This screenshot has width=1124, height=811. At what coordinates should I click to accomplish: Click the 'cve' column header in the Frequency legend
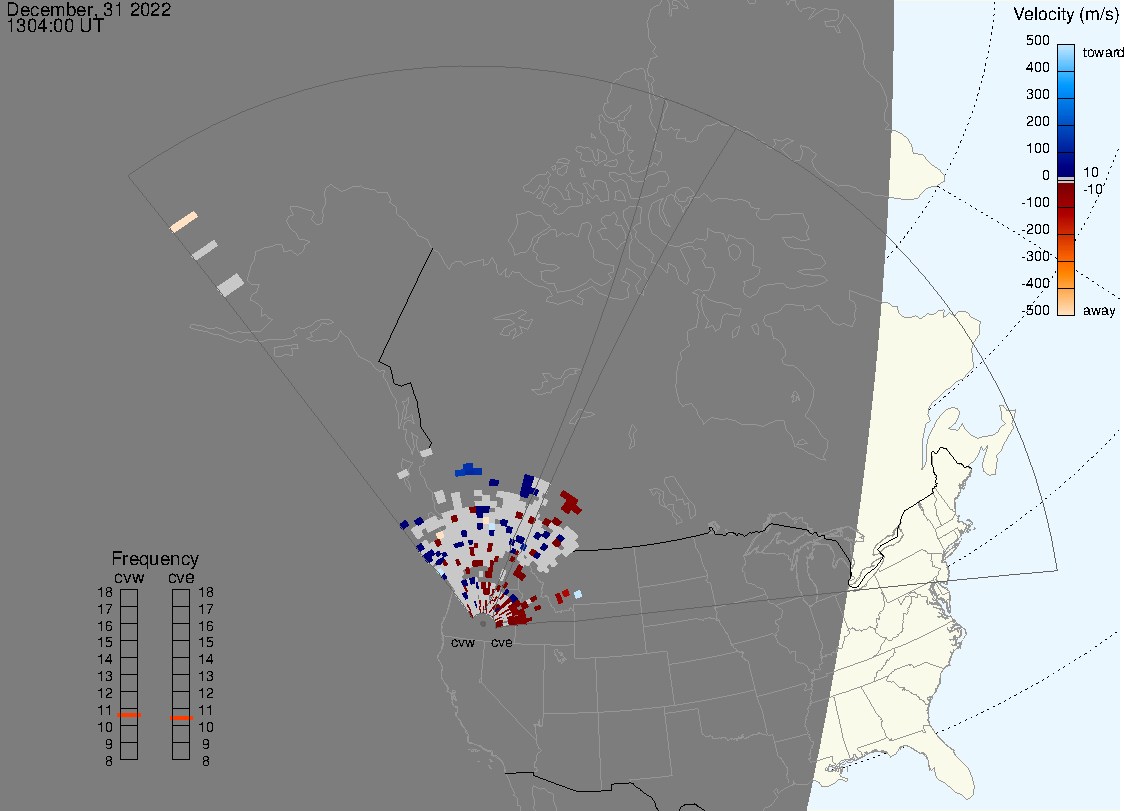(181, 578)
